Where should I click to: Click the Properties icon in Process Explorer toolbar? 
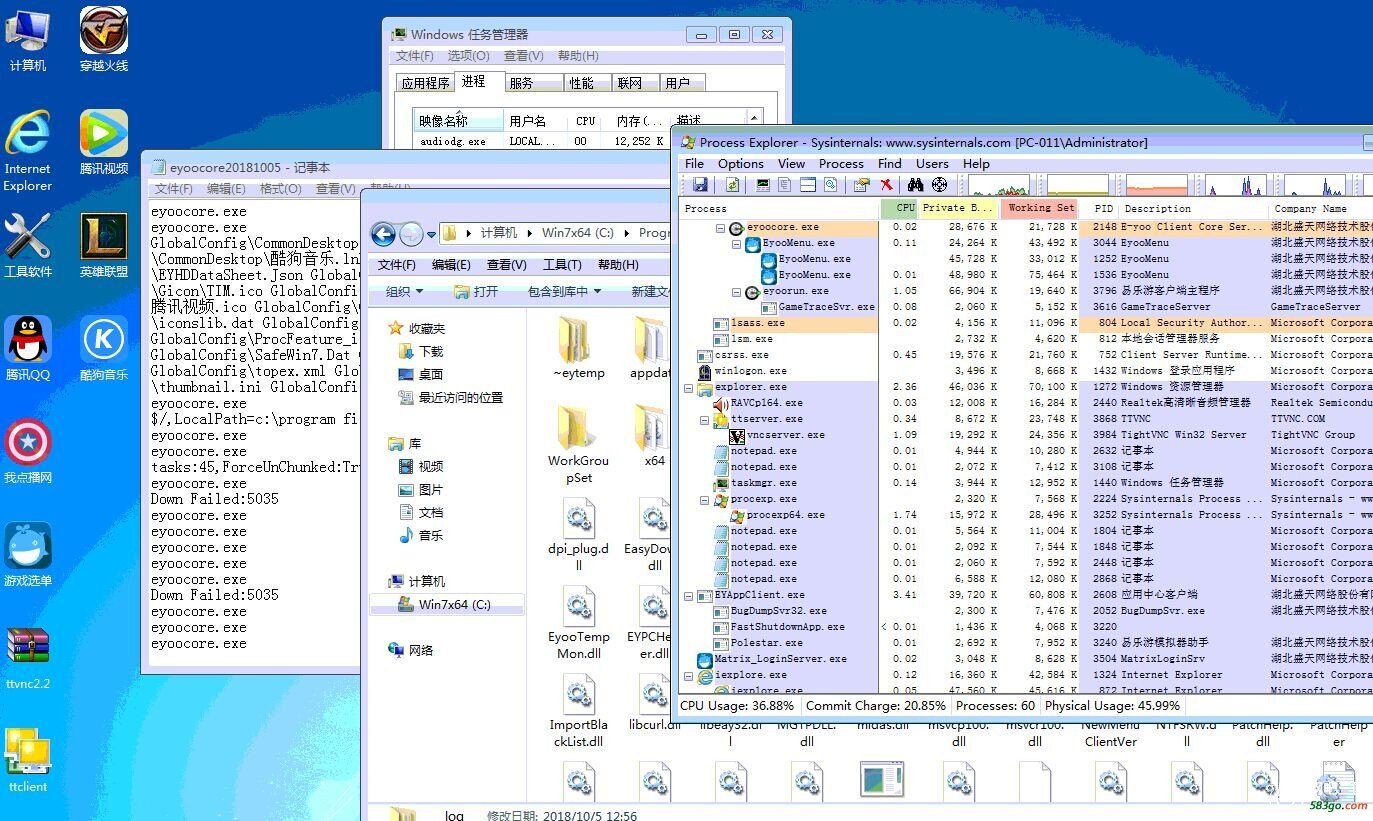click(860, 185)
